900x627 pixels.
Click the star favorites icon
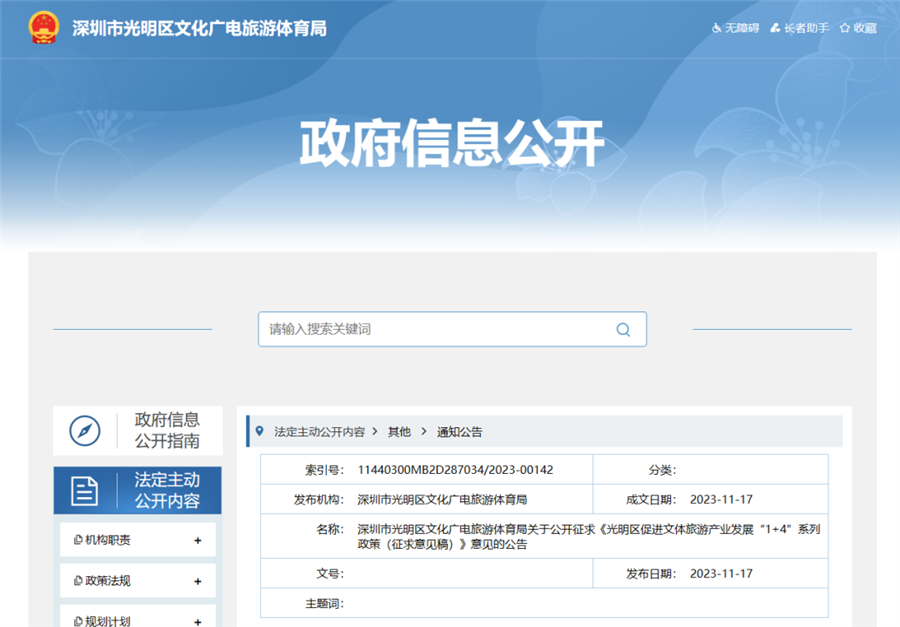click(x=844, y=28)
